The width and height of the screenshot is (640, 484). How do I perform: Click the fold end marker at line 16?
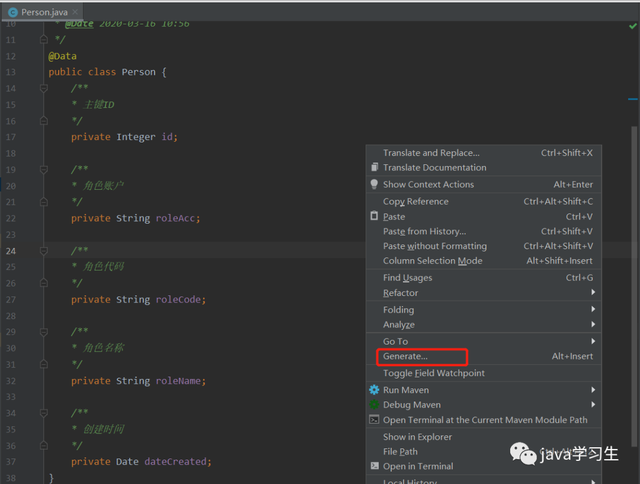(x=44, y=120)
